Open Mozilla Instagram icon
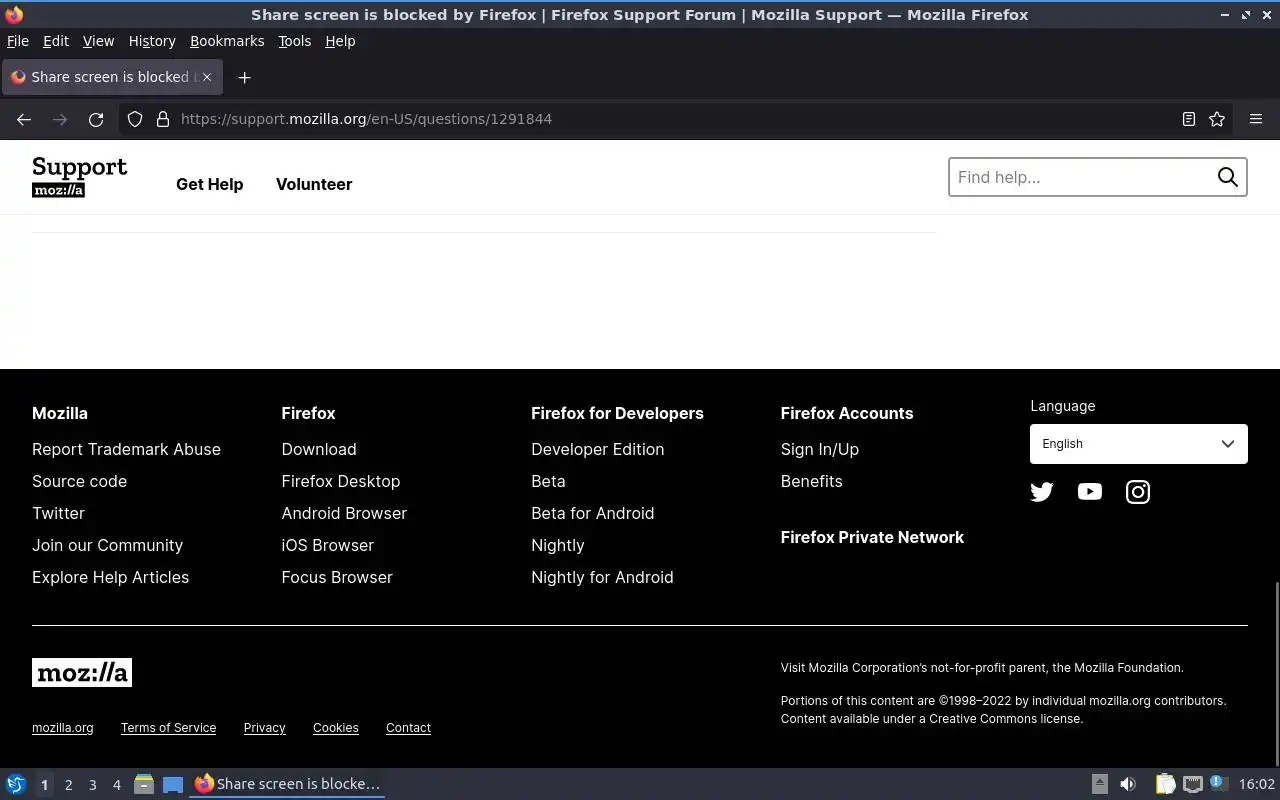 coord(1138,492)
